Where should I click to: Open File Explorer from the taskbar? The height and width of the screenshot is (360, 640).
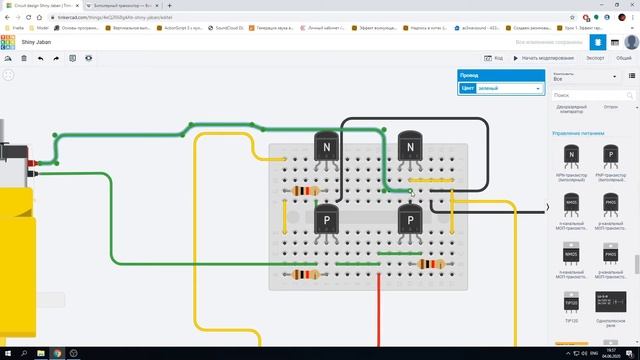click(x=41, y=353)
